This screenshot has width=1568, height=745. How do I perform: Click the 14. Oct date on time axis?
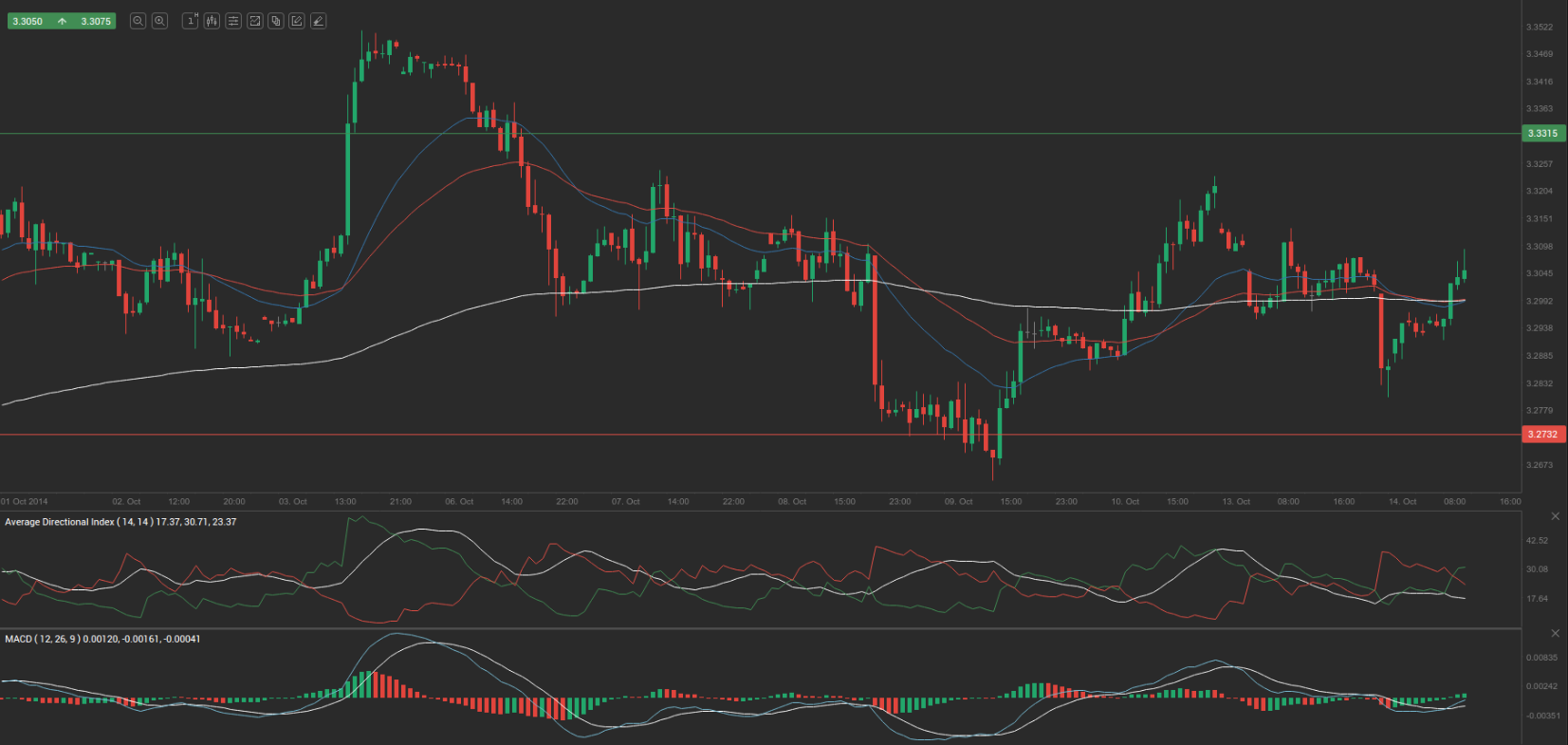[x=1402, y=501]
